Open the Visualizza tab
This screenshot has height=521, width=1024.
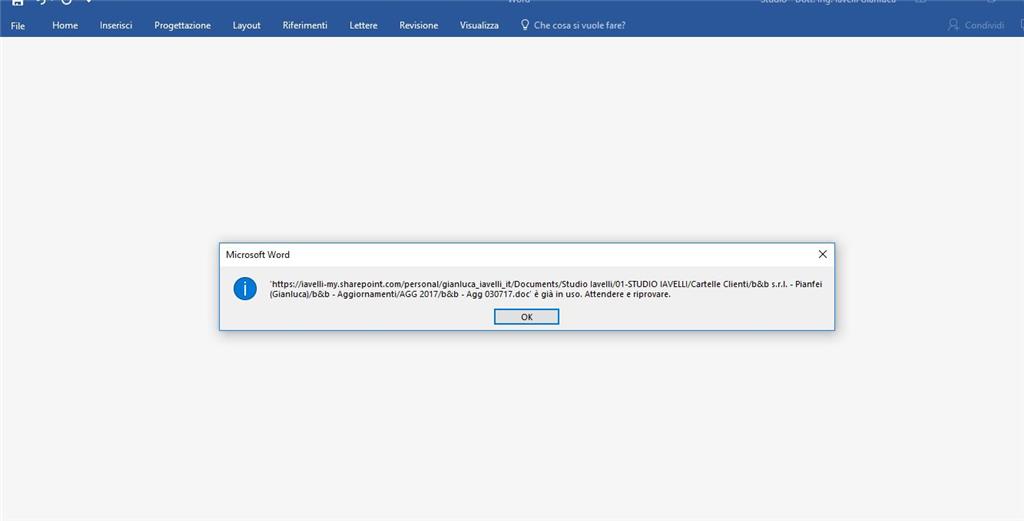479,25
